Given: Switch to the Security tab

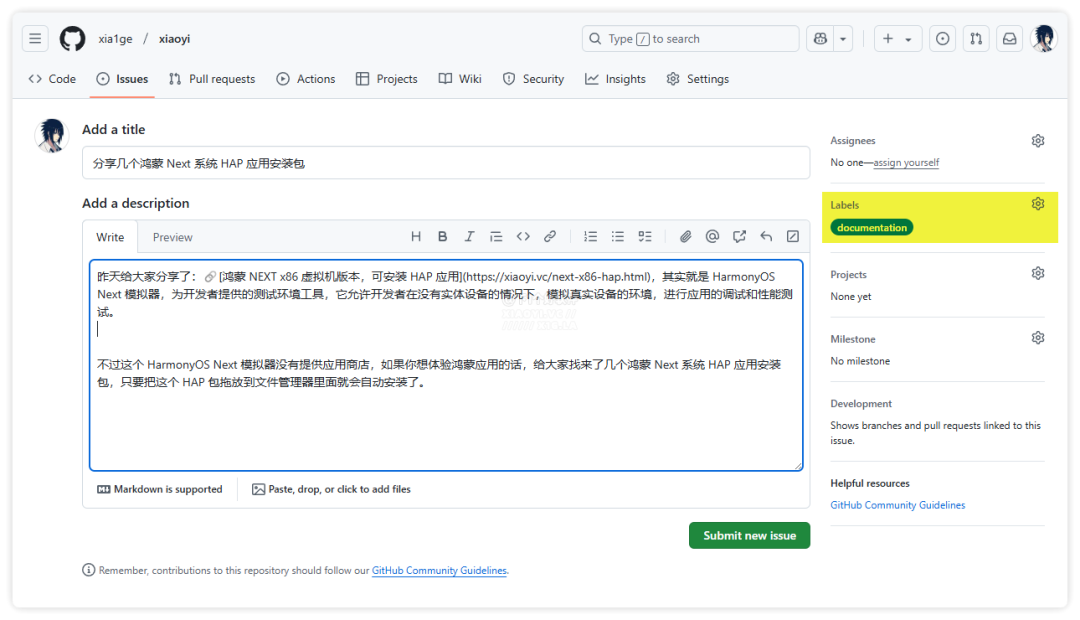Looking at the screenshot, I should pos(533,79).
